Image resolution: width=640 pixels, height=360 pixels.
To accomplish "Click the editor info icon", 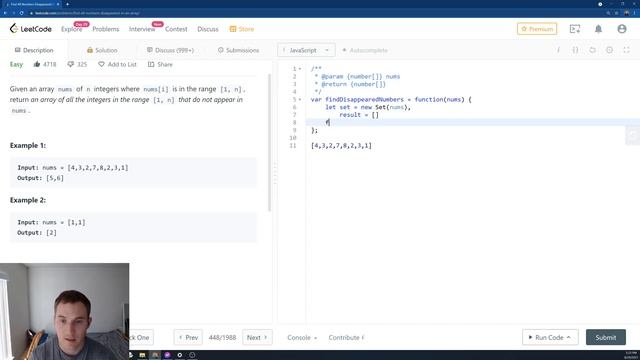I will pos(558,50).
